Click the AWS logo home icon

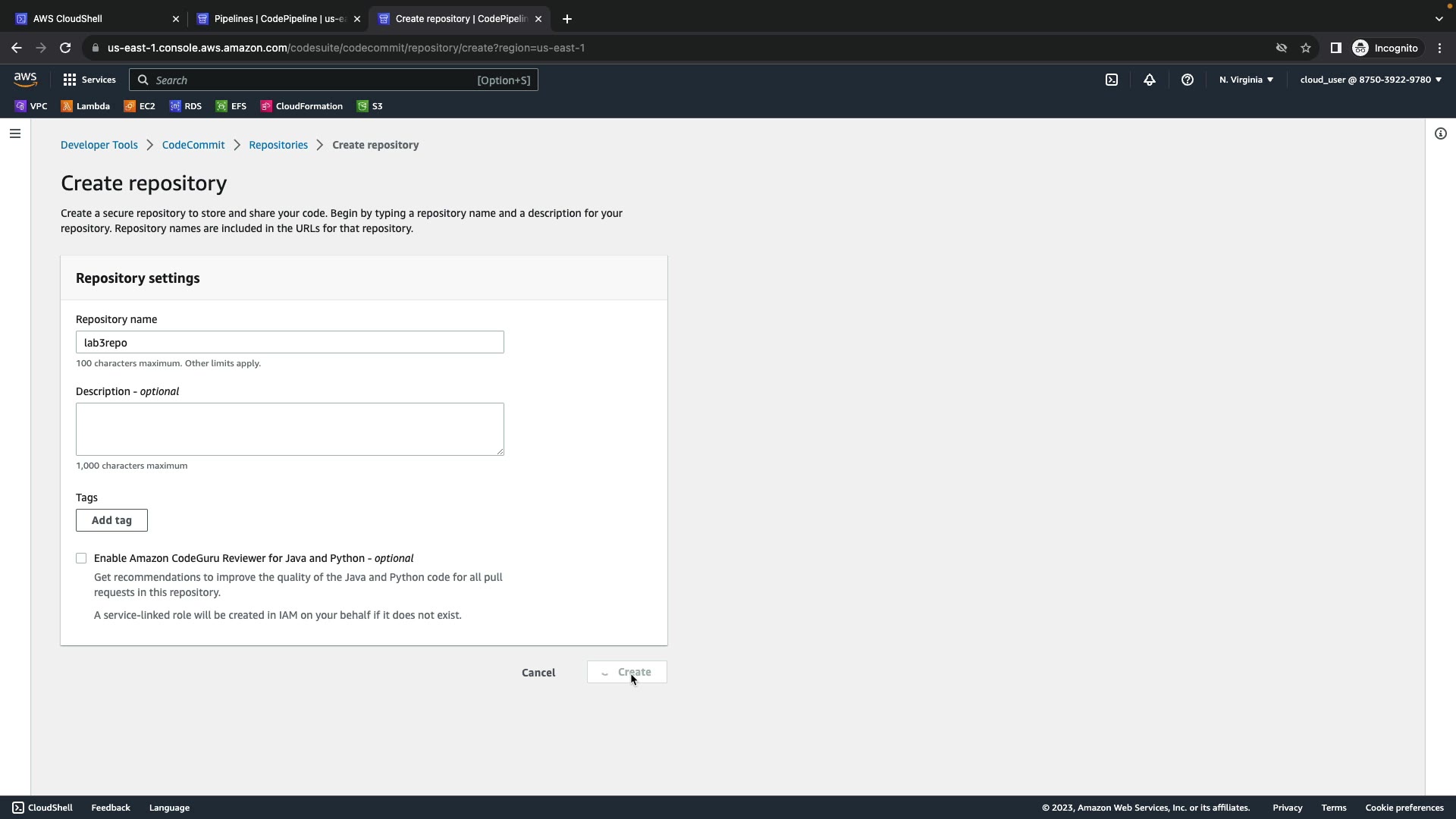(25, 80)
